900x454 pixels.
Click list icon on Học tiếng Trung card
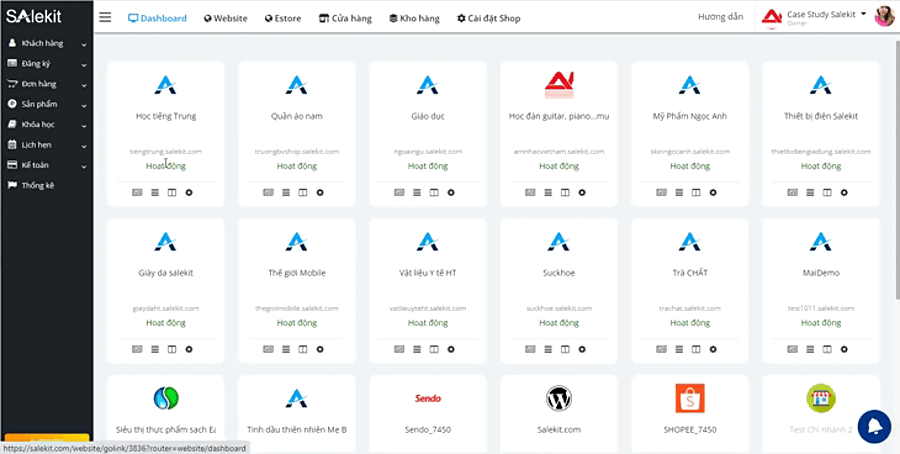coord(155,192)
